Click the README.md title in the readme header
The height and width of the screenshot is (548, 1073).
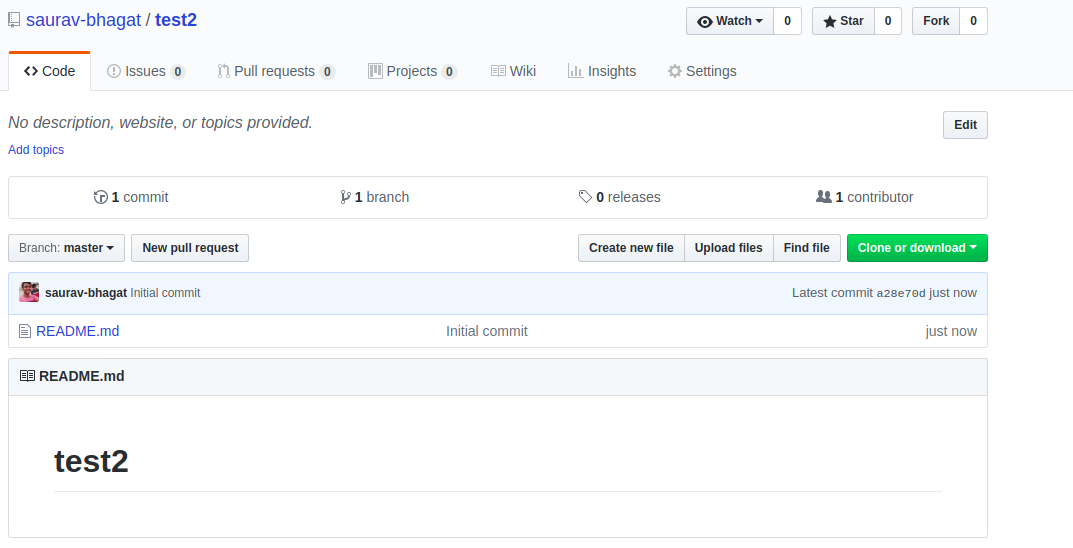tap(81, 376)
